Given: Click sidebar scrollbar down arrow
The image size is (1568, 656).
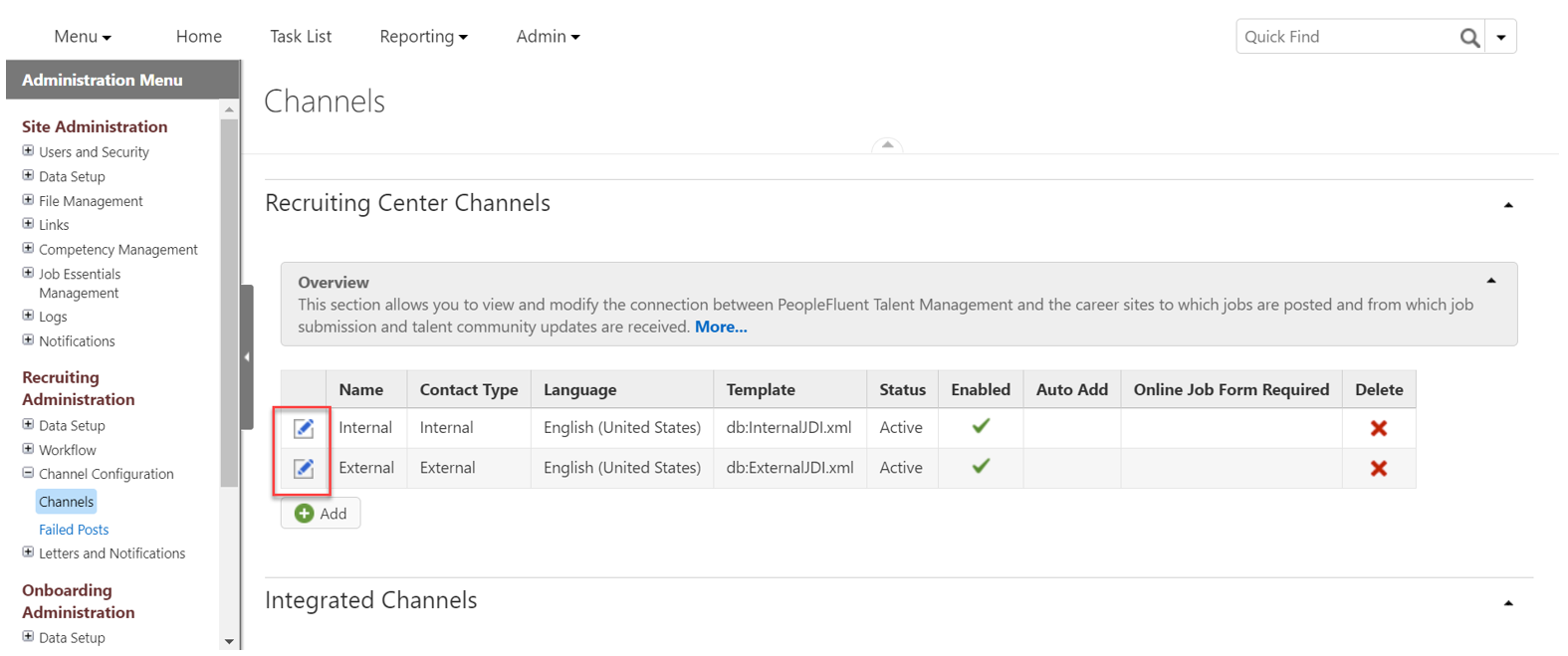Looking at the screenshot, I should (230, 642).
